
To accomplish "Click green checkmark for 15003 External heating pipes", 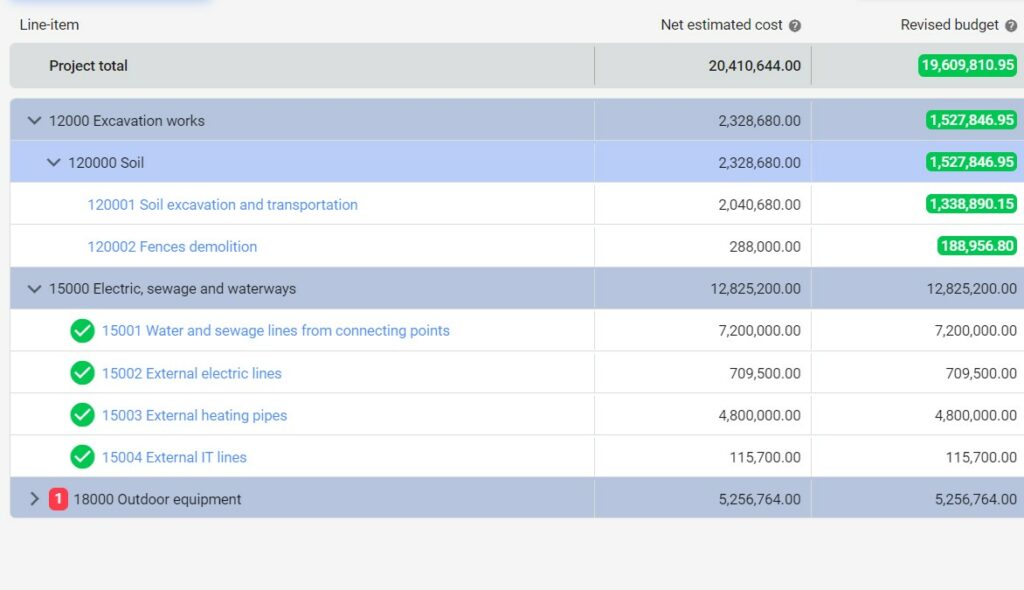I will pyautogui.click(x=82, y=415).
